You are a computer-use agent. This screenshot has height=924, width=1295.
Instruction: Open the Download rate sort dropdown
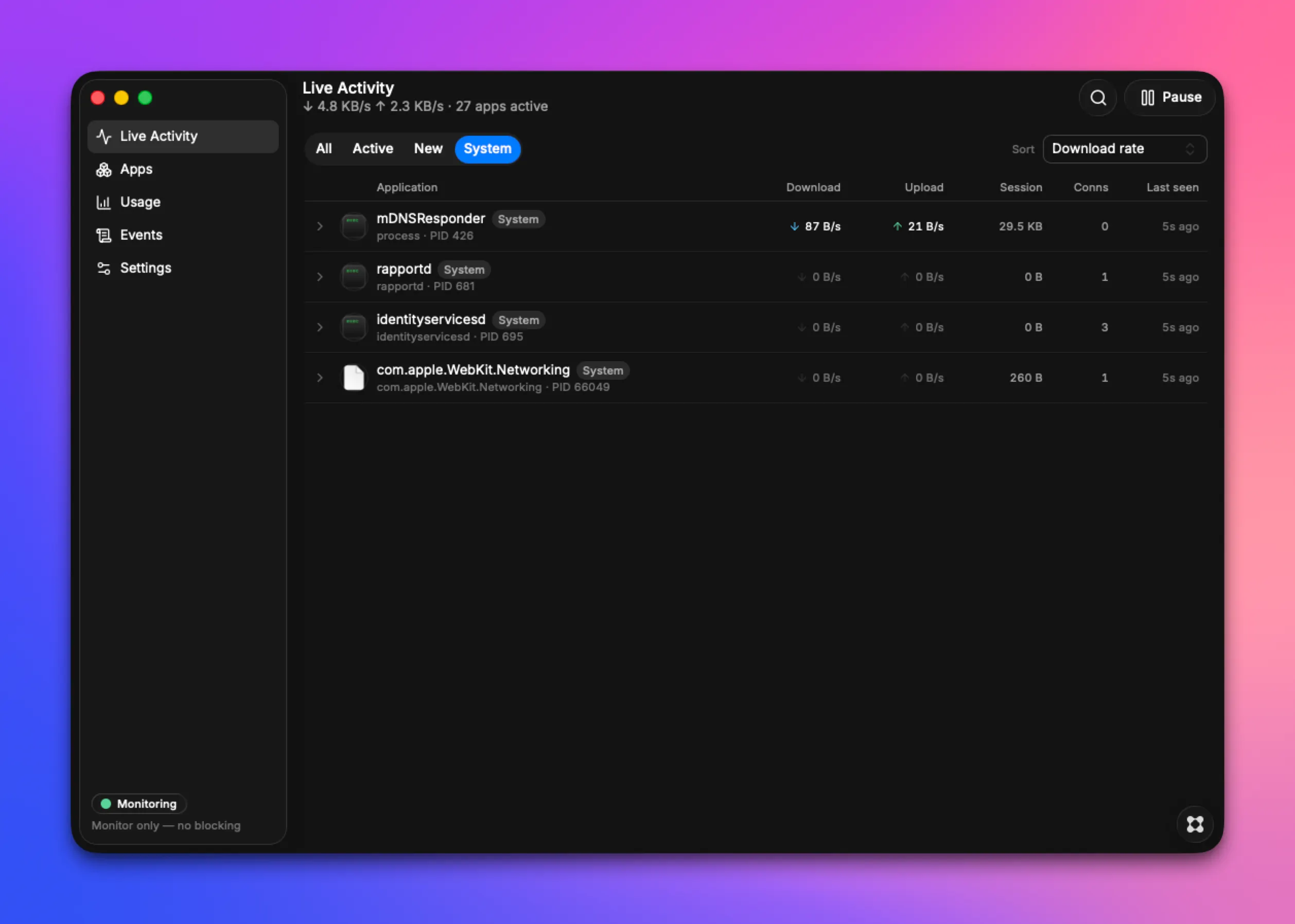tap(1125, 149)
